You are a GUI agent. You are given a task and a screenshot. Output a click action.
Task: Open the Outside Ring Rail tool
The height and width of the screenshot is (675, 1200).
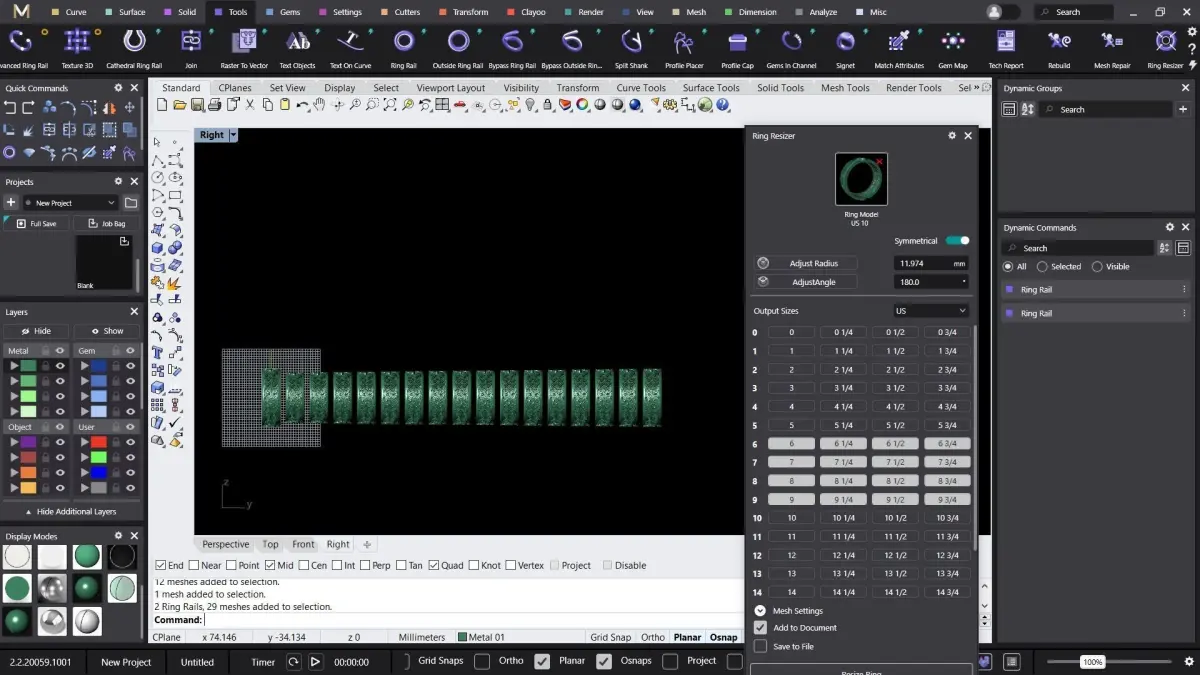(x=458, y=47)
